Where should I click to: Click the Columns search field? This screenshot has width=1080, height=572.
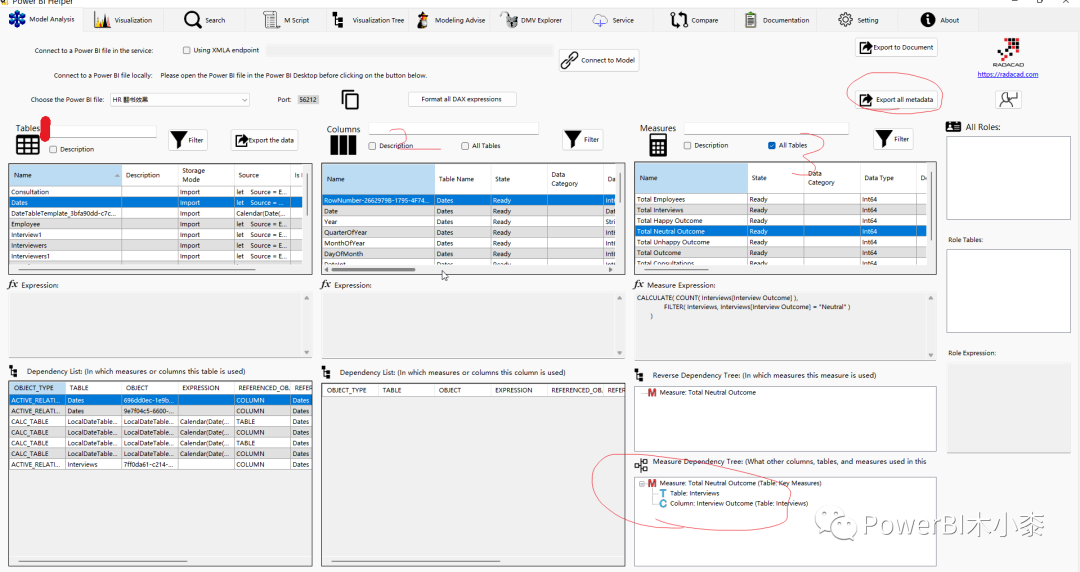coord(453,129)
